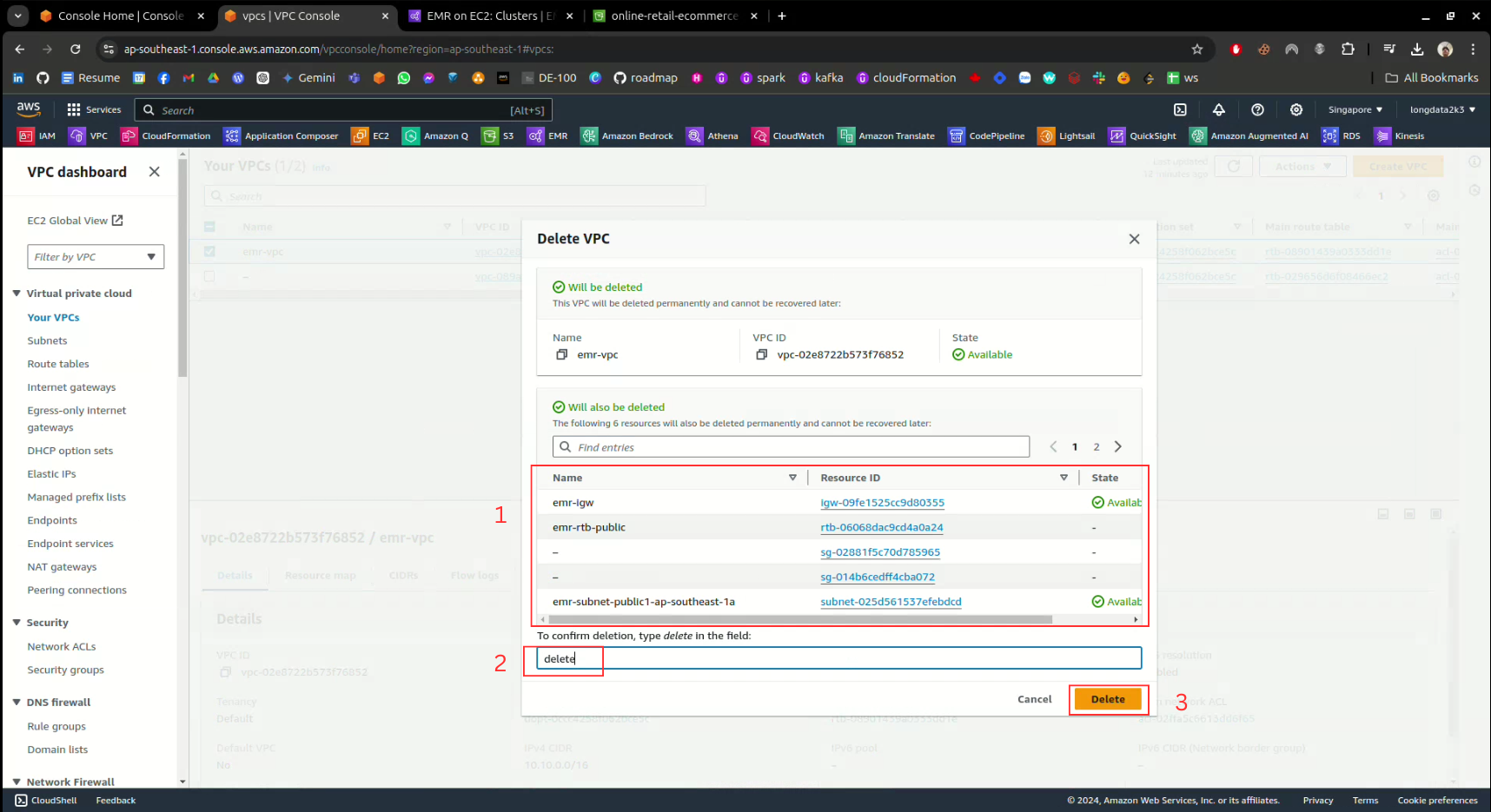
Task: Open the EMR shortcut in favorites bar
Action: pyautogui.click(x=547, y=135)
